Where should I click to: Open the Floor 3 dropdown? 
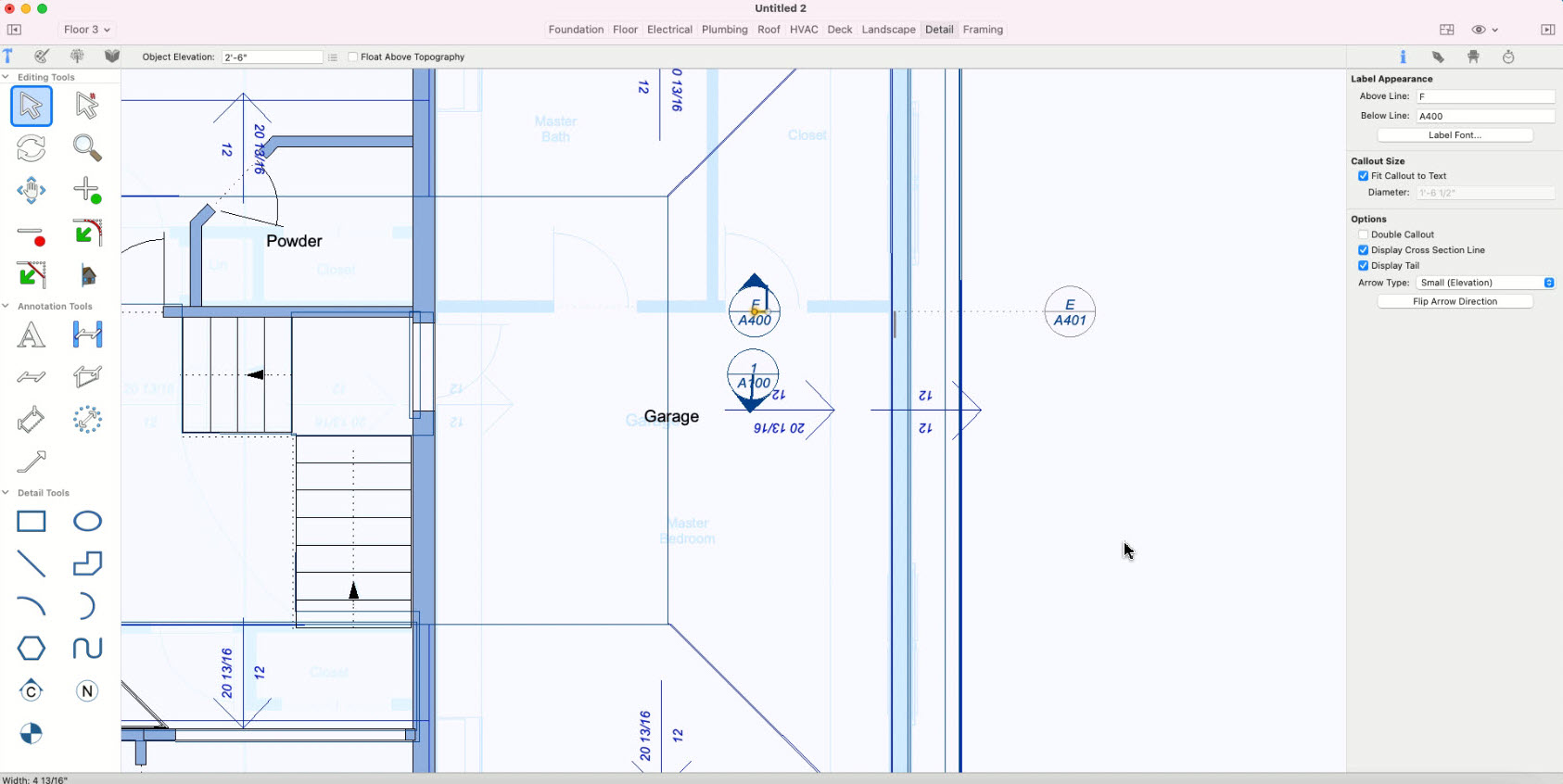[86, 30]
